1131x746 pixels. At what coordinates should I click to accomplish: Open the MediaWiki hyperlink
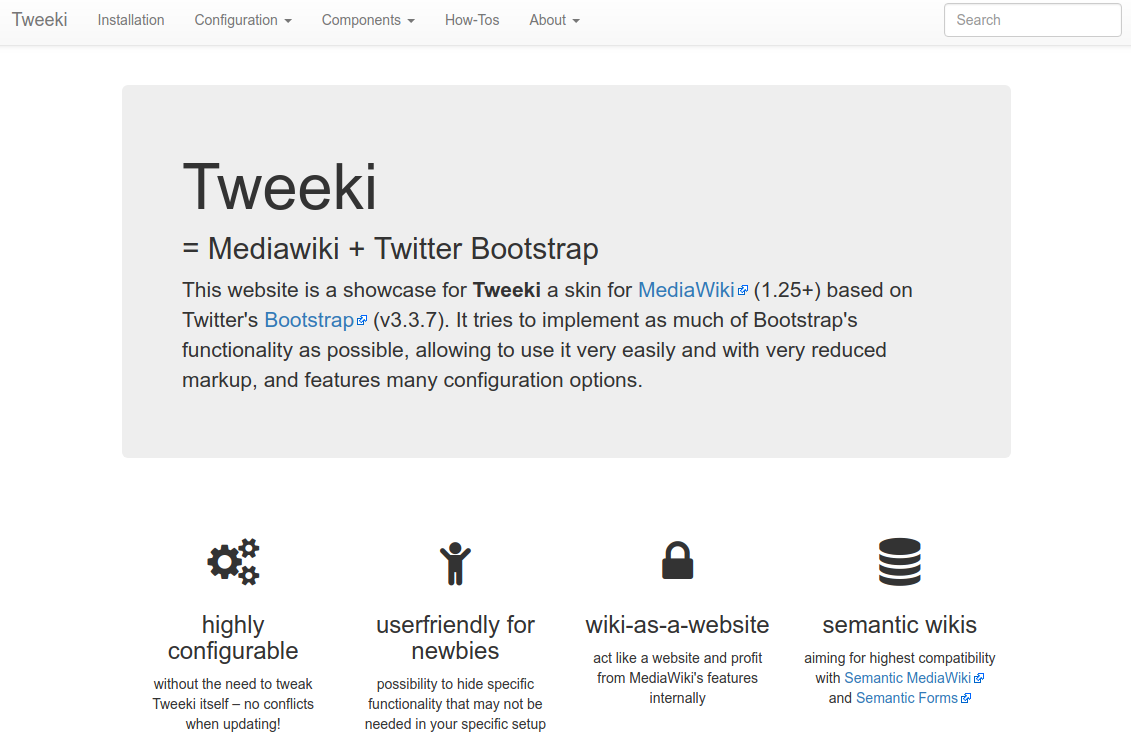[x=686, y=290]
